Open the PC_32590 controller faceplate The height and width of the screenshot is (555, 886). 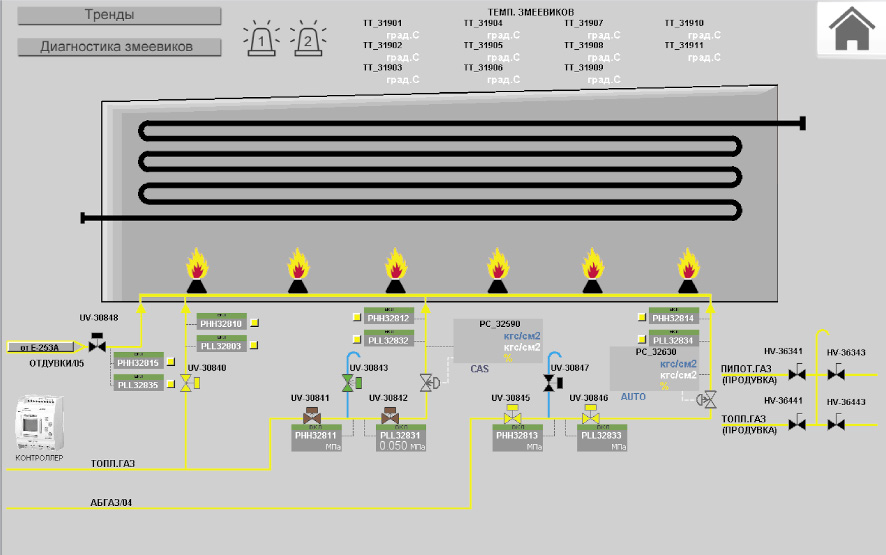pos(498,341)
